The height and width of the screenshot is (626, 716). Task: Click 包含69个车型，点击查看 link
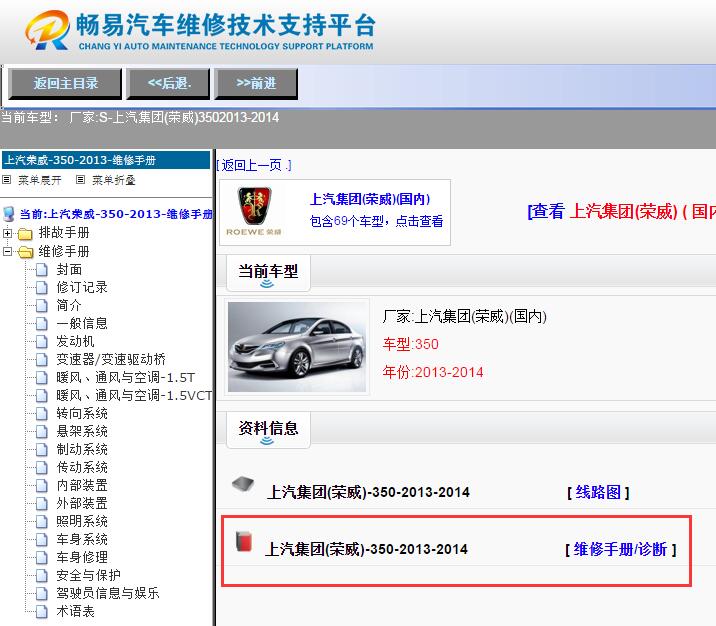[376, 221]
